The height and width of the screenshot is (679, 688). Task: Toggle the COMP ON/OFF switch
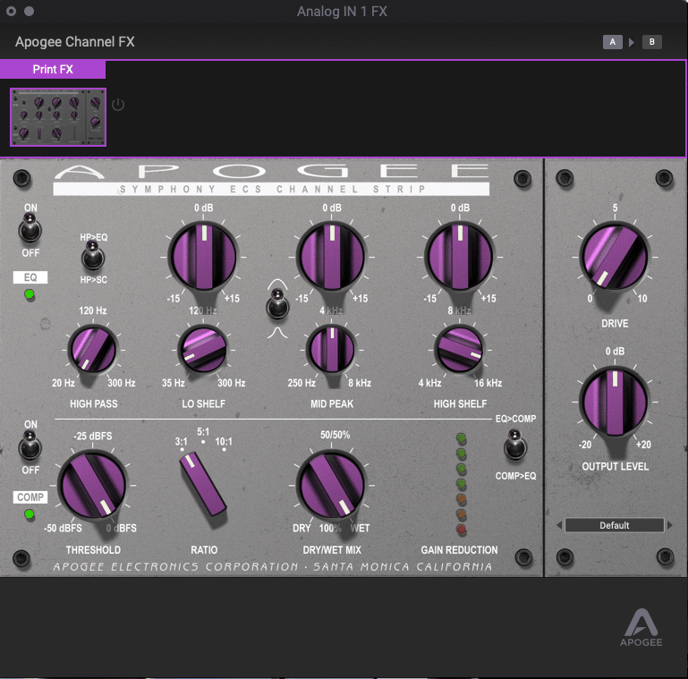(30, 446)
